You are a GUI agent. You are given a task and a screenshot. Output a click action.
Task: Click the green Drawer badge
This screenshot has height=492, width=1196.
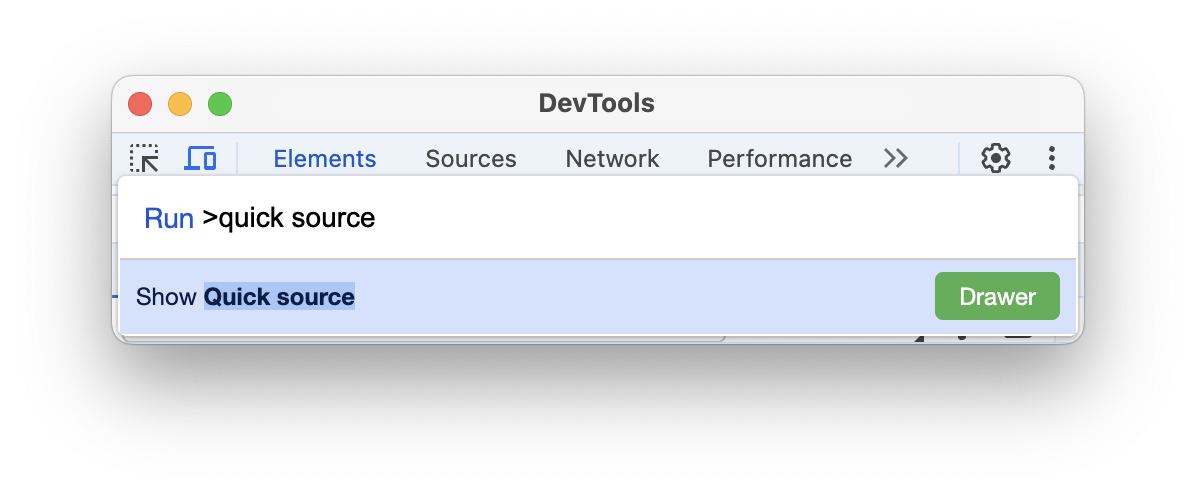coord(997,297)
